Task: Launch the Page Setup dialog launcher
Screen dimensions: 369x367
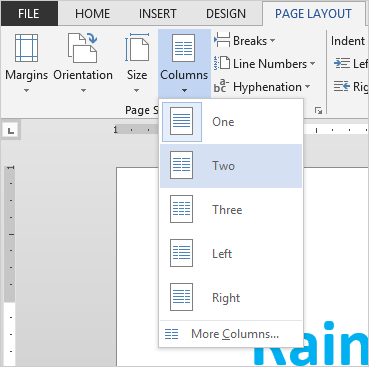Action: click(318, 111)
